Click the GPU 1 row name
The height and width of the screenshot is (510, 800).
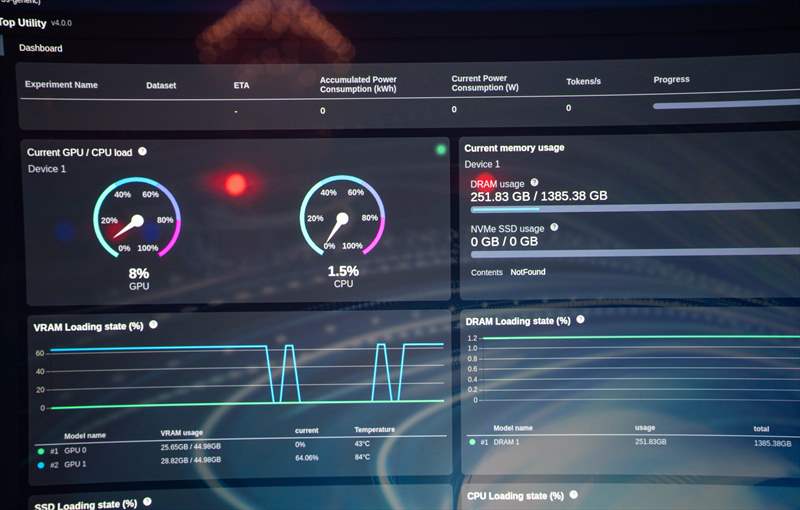75,465
